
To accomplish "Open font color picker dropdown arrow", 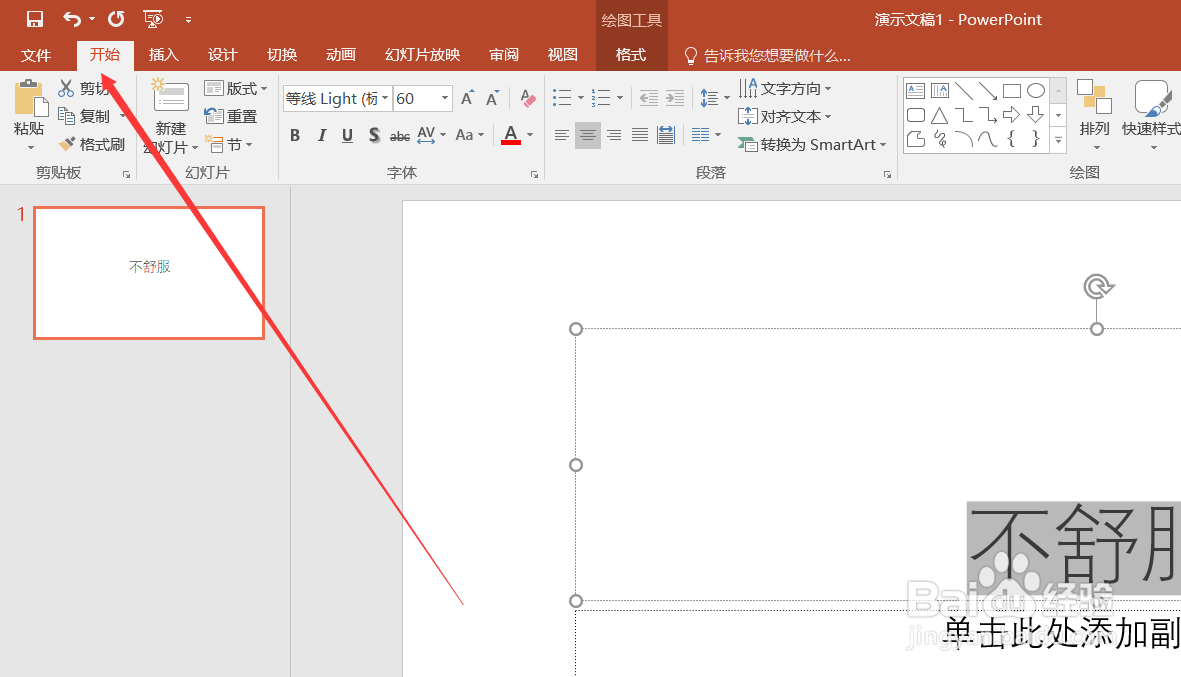I will coord(530,135).
